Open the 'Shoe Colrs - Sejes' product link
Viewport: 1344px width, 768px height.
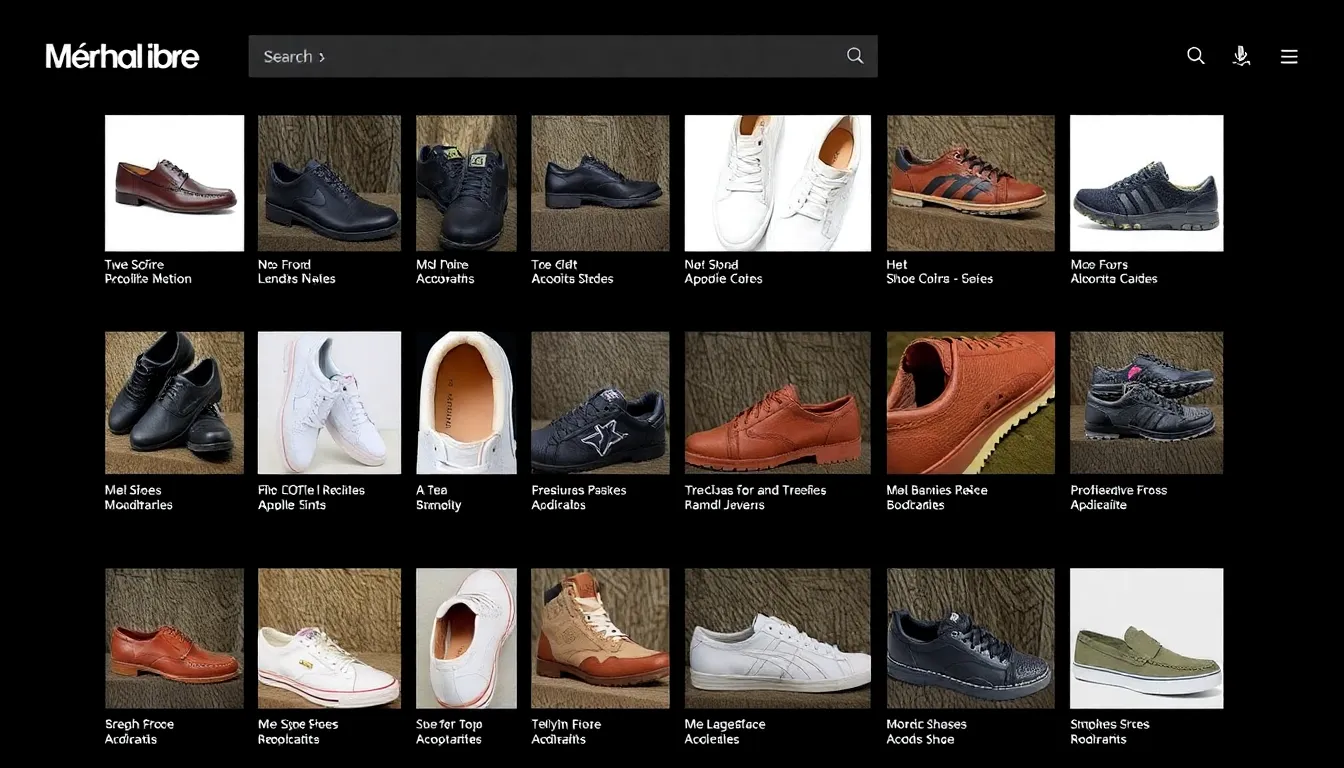click(940, 278)
